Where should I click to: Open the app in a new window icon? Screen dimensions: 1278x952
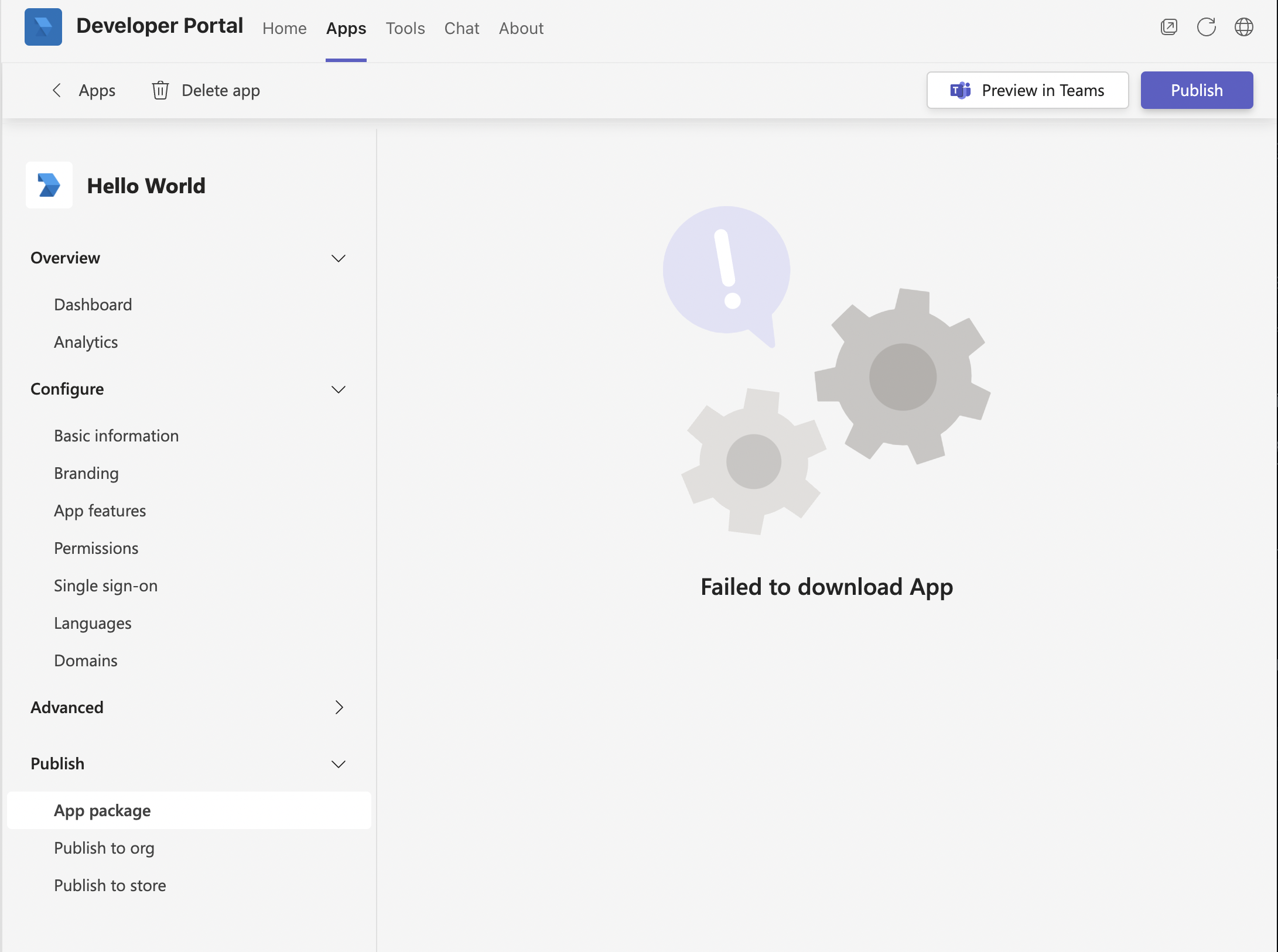click(x=1169, y=27)
